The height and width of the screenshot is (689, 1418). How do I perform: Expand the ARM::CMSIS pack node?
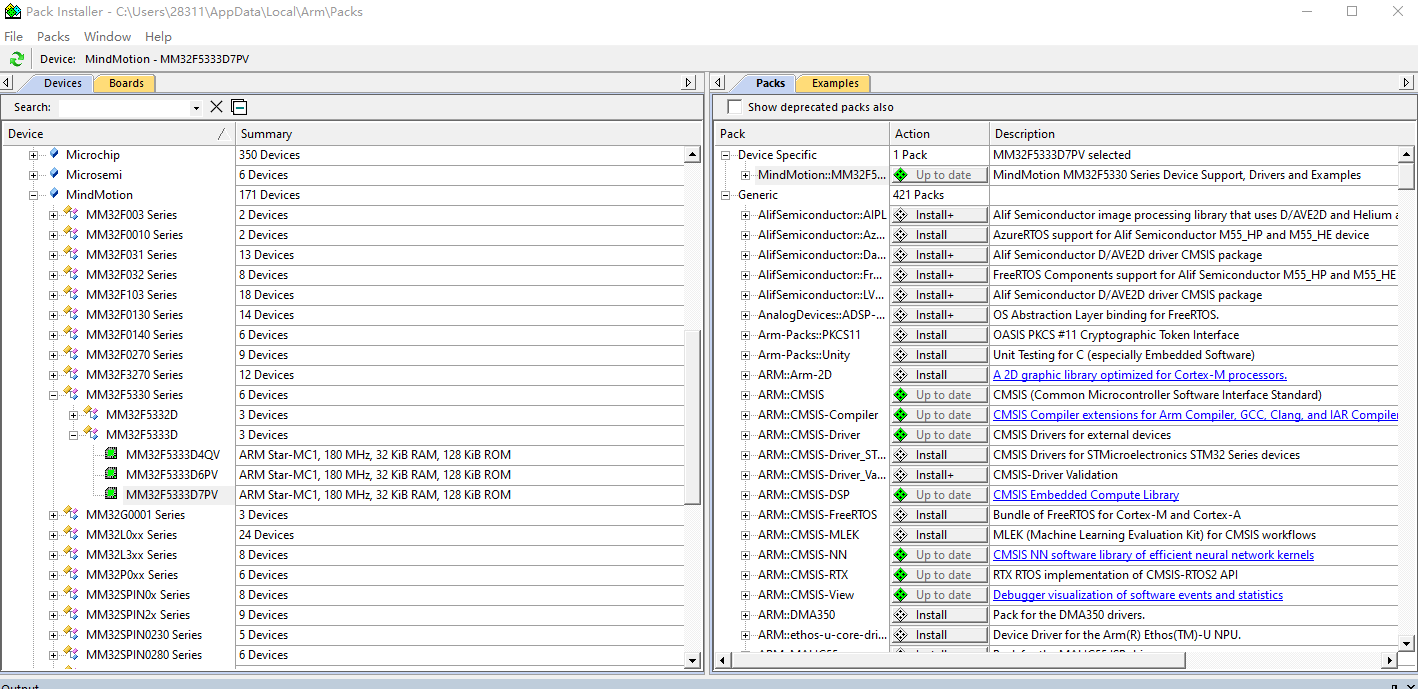[x=745, y=395]
